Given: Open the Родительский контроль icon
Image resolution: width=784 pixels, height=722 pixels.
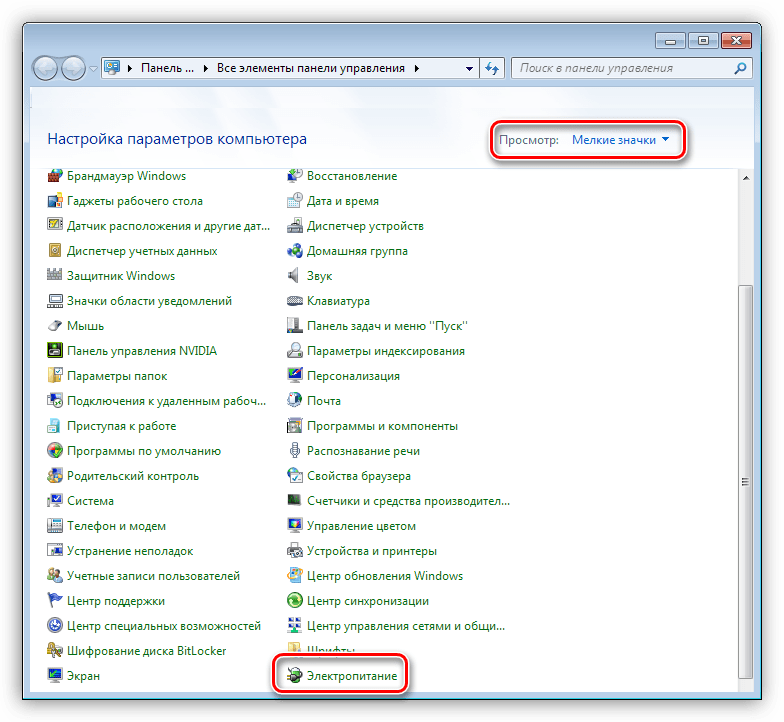Looking at the screenshot, I should tap(54, 476).
